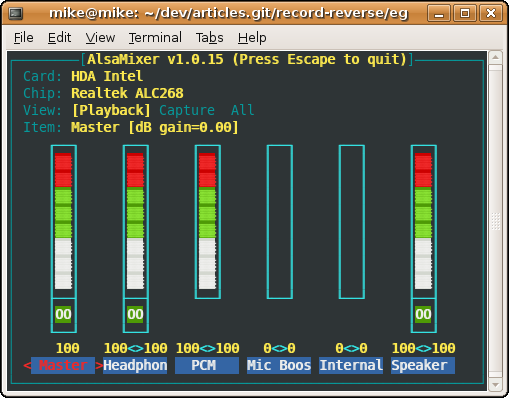
Task: Toggle the Headphone mute indicator
Action: [135, 314]
